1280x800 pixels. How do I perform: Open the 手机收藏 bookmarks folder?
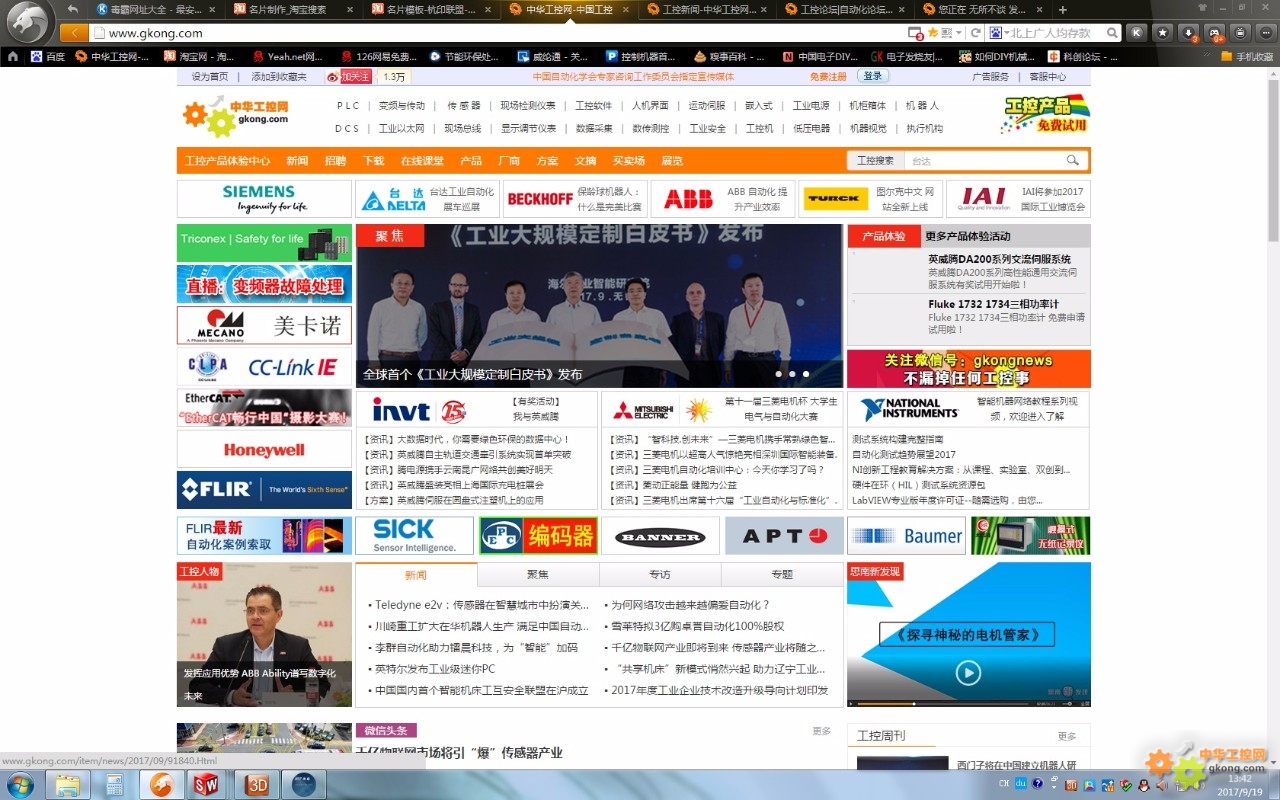(x=1247, y=57)
